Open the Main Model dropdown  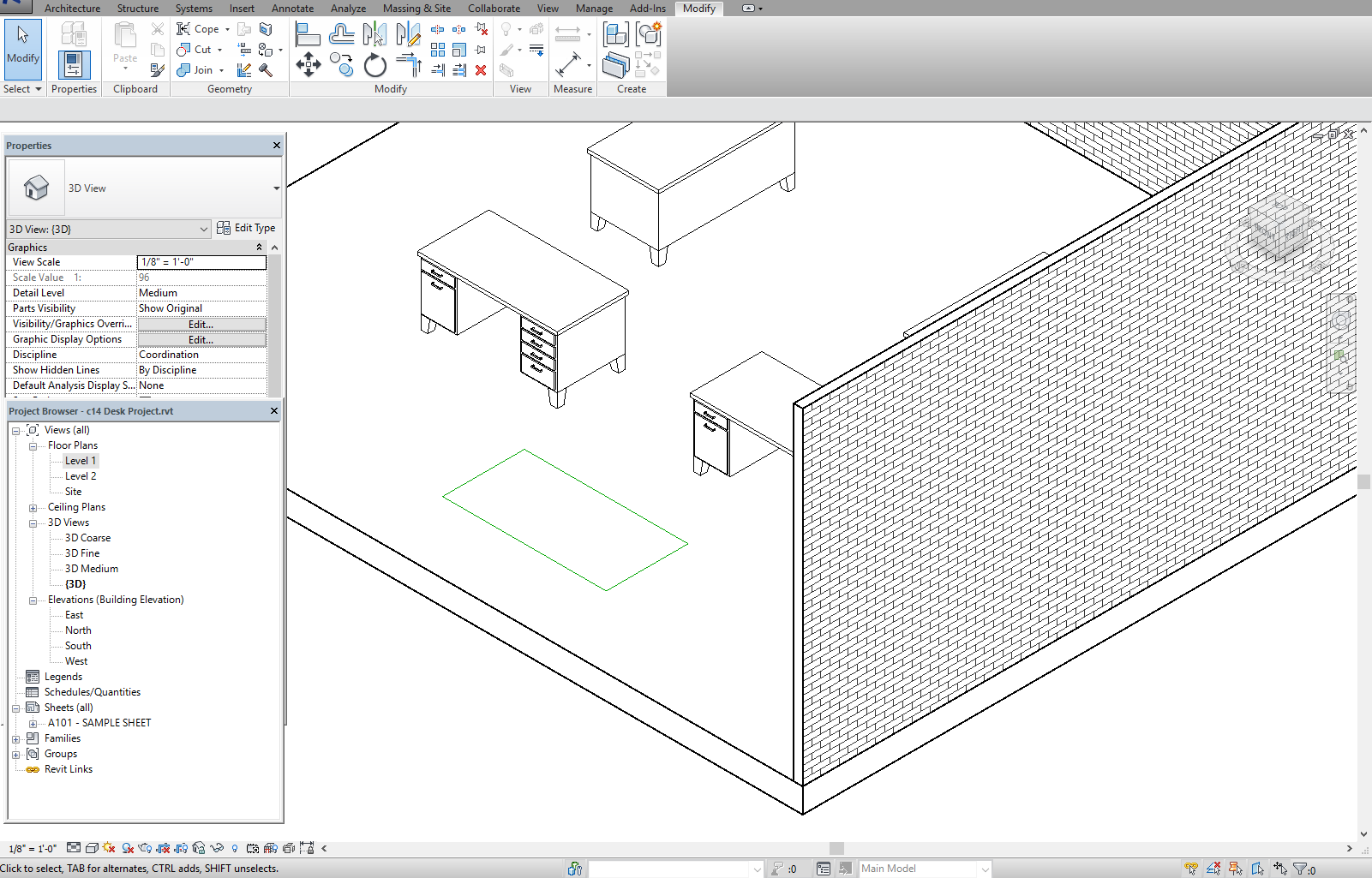(x=984, y=868)
